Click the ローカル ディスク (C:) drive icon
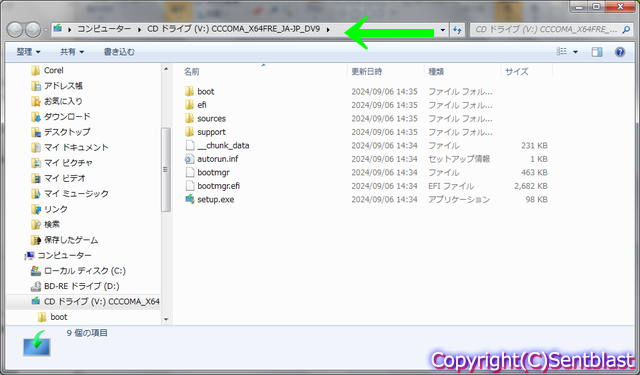Image resolution: width=640 pixels, height=375 pixels. pyautogui.click(x=36, y=271)
